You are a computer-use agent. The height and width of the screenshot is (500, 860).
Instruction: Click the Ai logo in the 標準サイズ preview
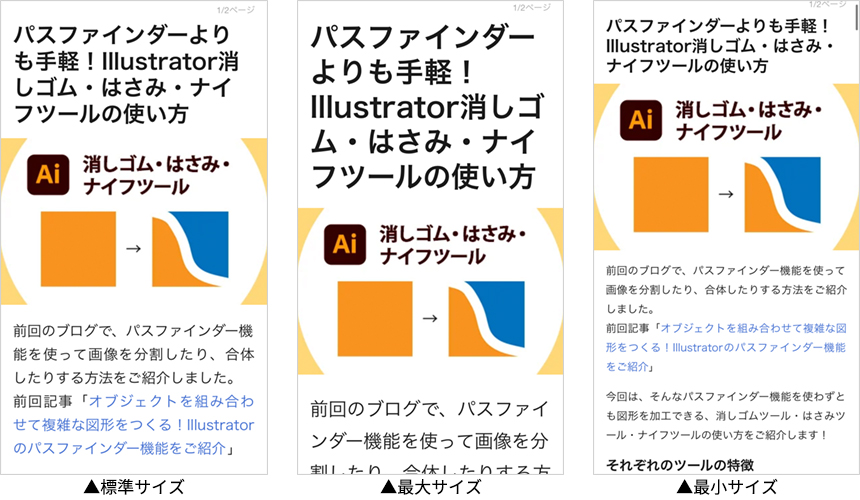pos(48,175)
